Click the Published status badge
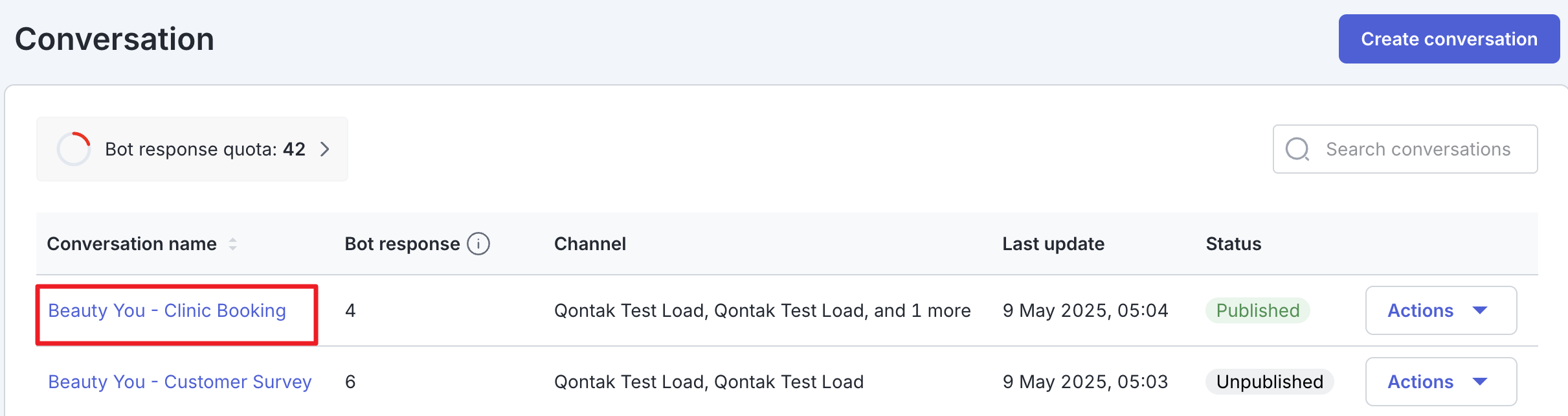This screenshot has height=416, width=1568. click(1257, 310)
